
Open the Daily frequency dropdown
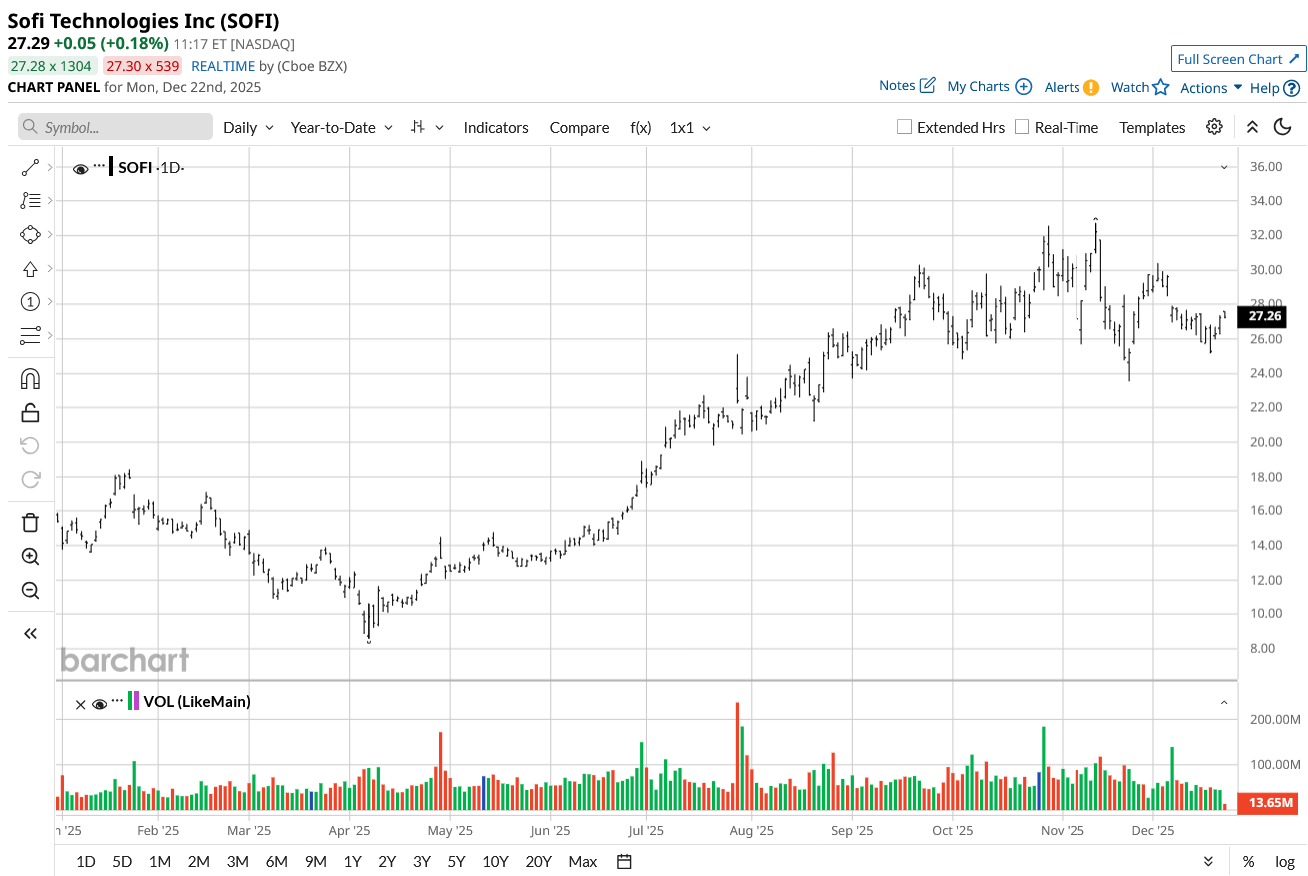pos(248,127)
